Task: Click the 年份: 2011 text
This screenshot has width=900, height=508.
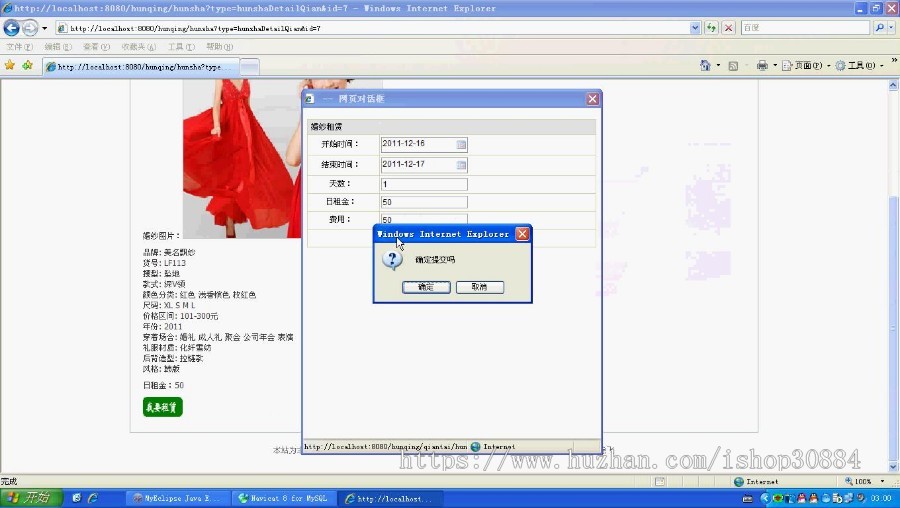Action: (162, 327)
